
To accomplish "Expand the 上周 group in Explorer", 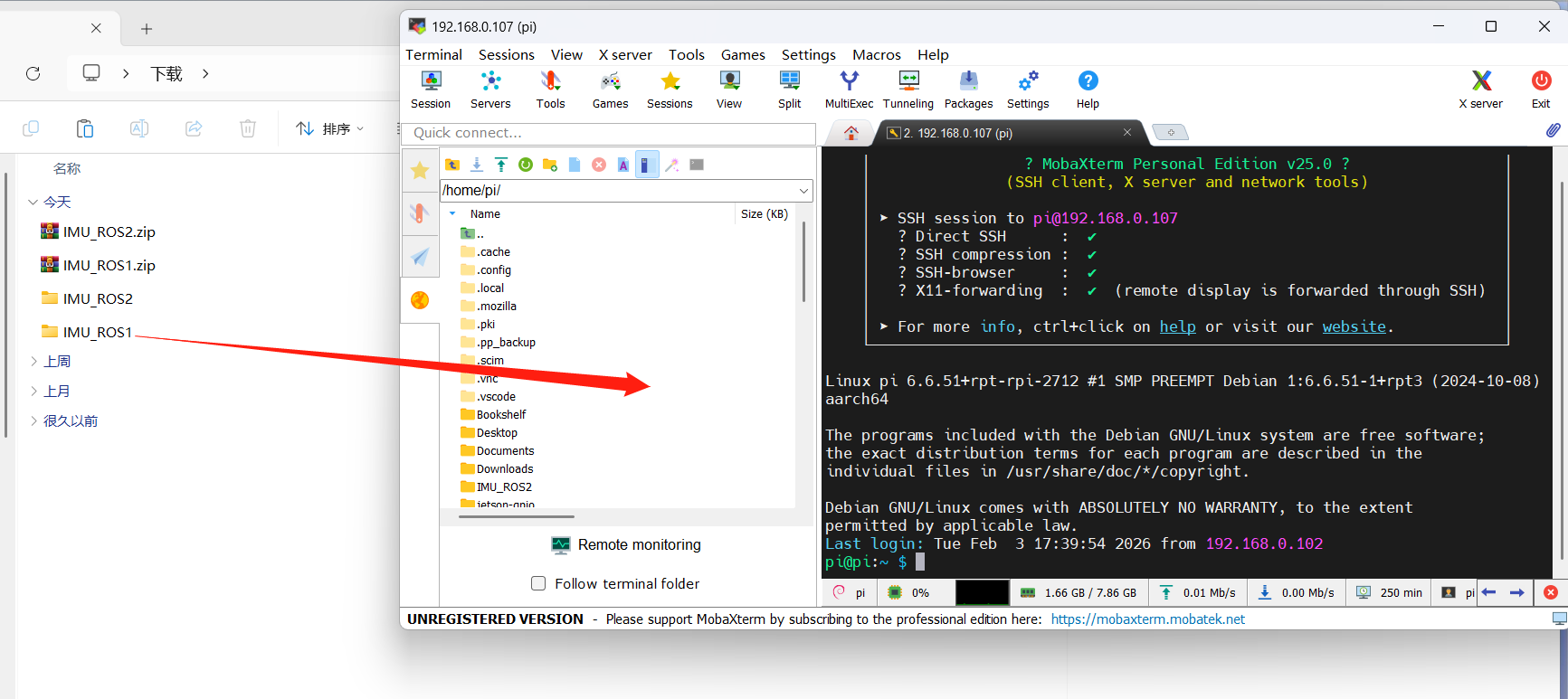I will 33,361.
